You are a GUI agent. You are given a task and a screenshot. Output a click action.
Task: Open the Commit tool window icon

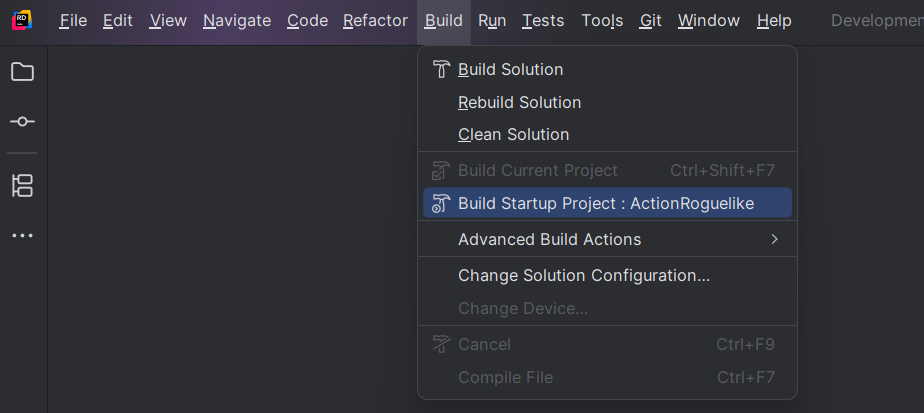[x=22, y=121]
